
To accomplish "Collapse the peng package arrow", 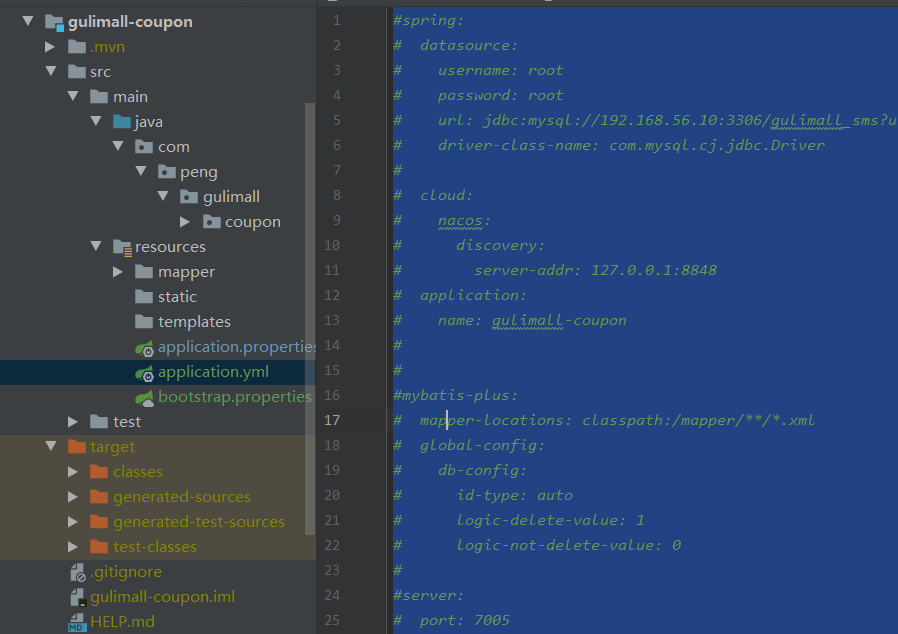I will [141, 171].
